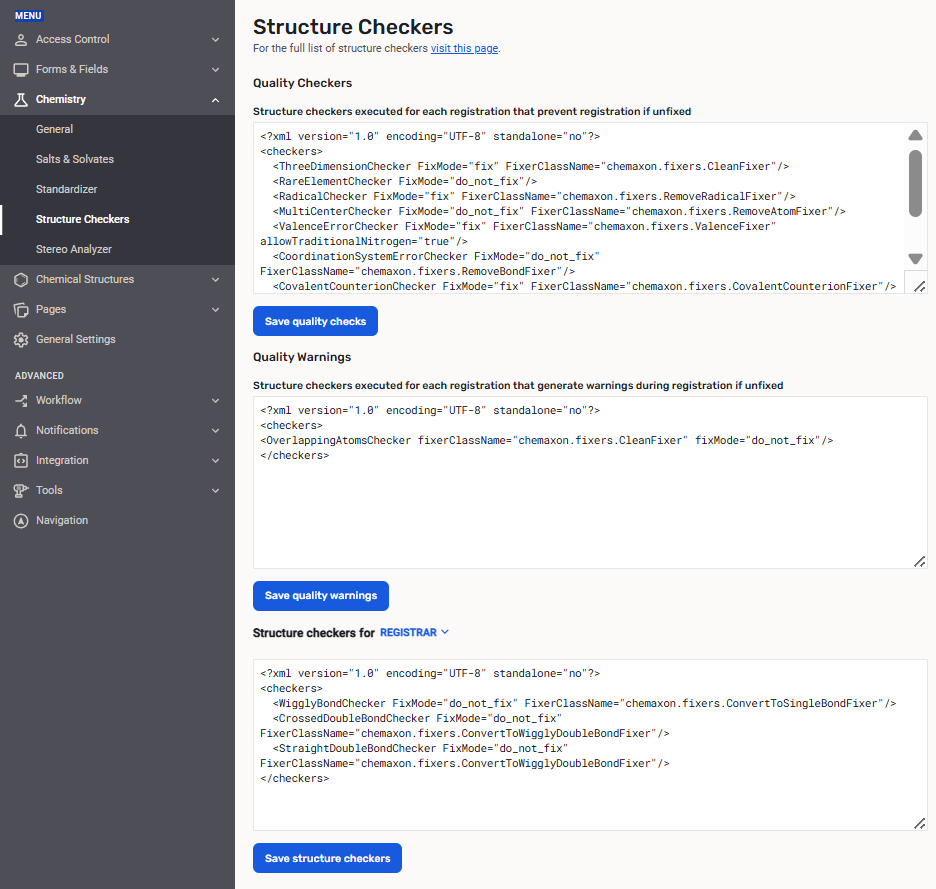Click the Notifications bell icon
Viewport: 936px width, 889px height.
coord(21,431)
